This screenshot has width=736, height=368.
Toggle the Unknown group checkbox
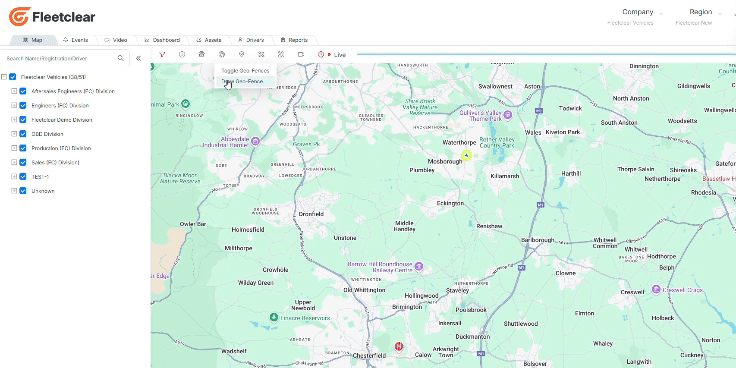tap(23, 191)
